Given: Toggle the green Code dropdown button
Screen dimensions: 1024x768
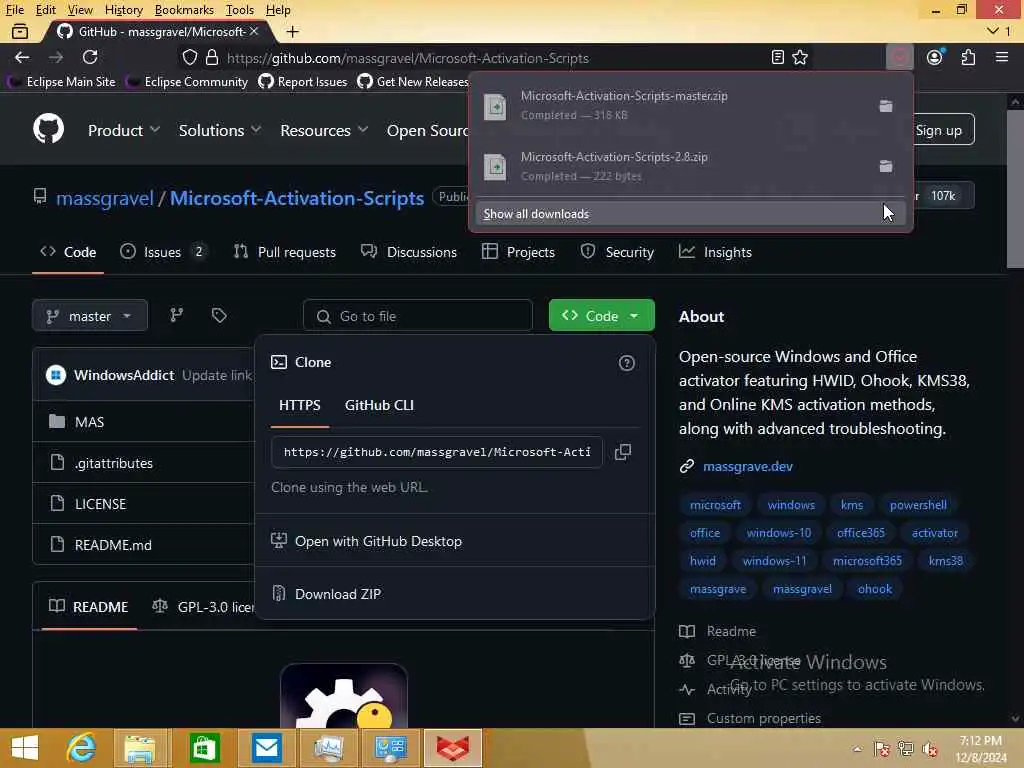Looking at the screenshot, I should pyautogui.click(x=601, y=315).
